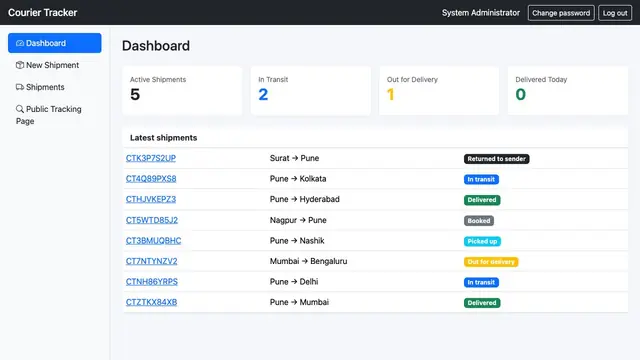Image resolution: width=640 pixels, height=360 pixels.
Task: Click the Pune → Mumbai route text
Action: pos(299,302)
